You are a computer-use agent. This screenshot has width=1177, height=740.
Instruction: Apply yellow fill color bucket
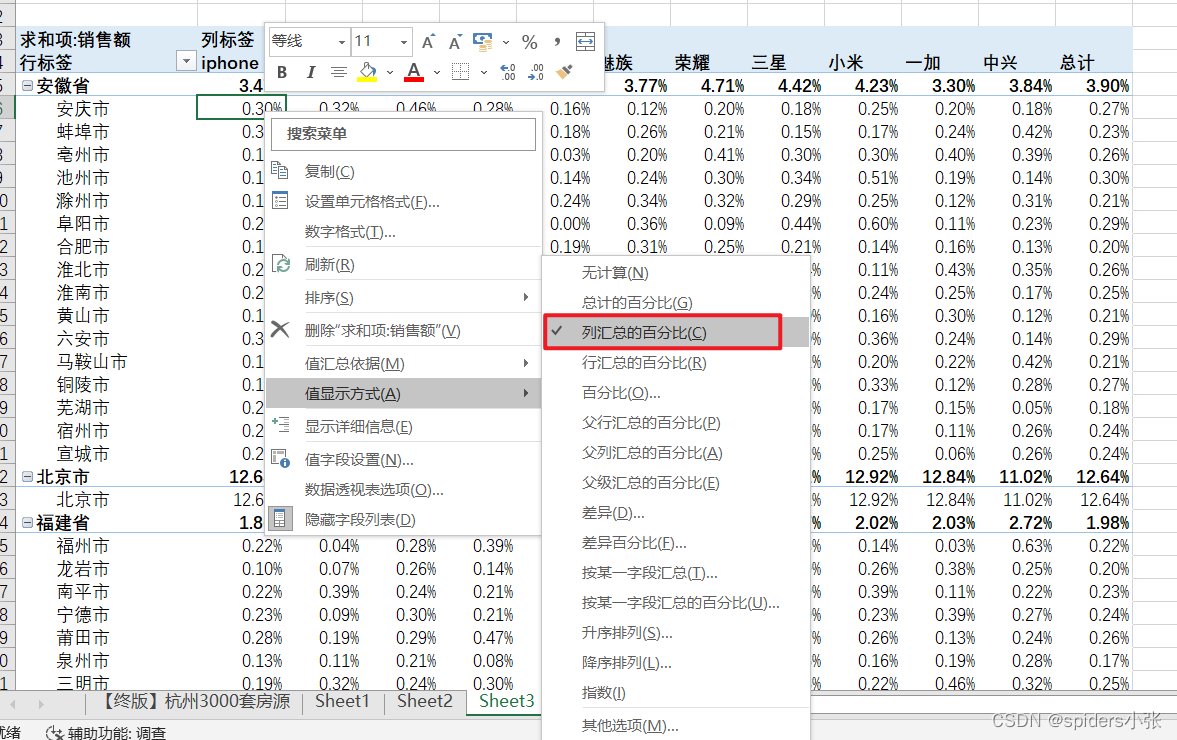[367, 72]
